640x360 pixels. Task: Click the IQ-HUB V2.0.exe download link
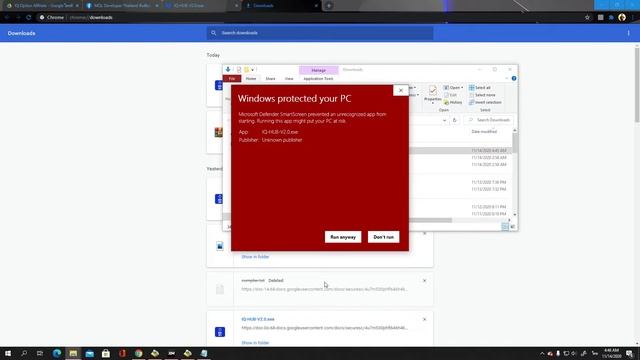[x=258, y=319]
